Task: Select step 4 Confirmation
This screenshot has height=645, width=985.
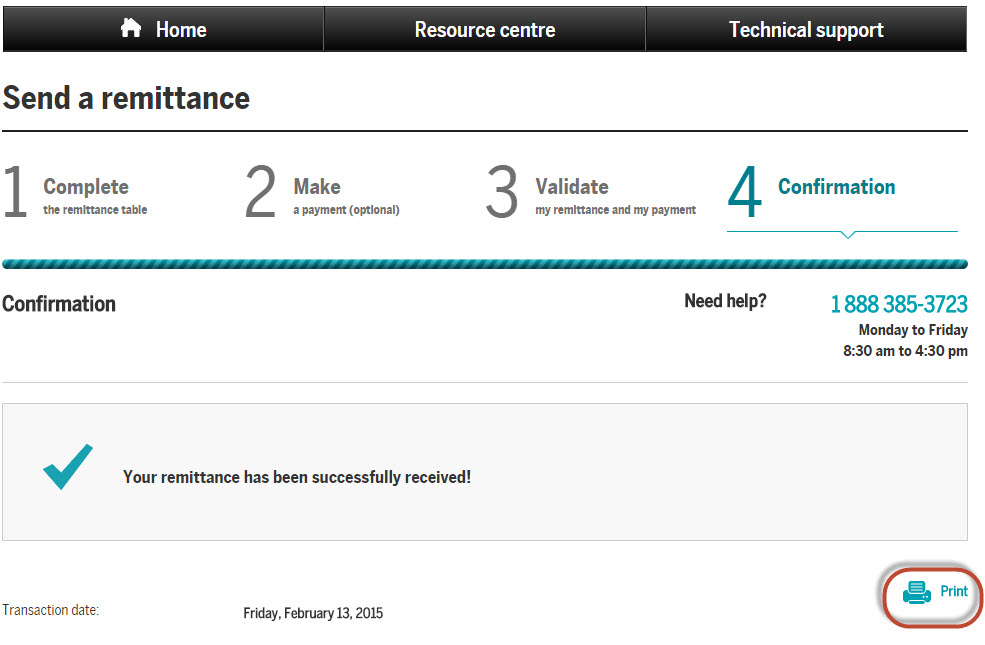Action: click(812, 191)
